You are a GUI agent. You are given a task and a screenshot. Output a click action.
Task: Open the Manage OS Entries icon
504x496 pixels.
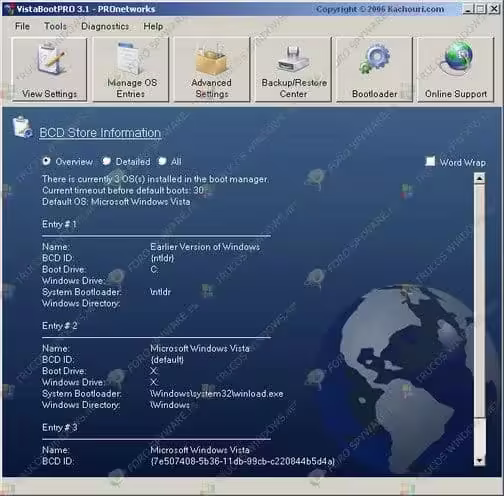[130, 58]
